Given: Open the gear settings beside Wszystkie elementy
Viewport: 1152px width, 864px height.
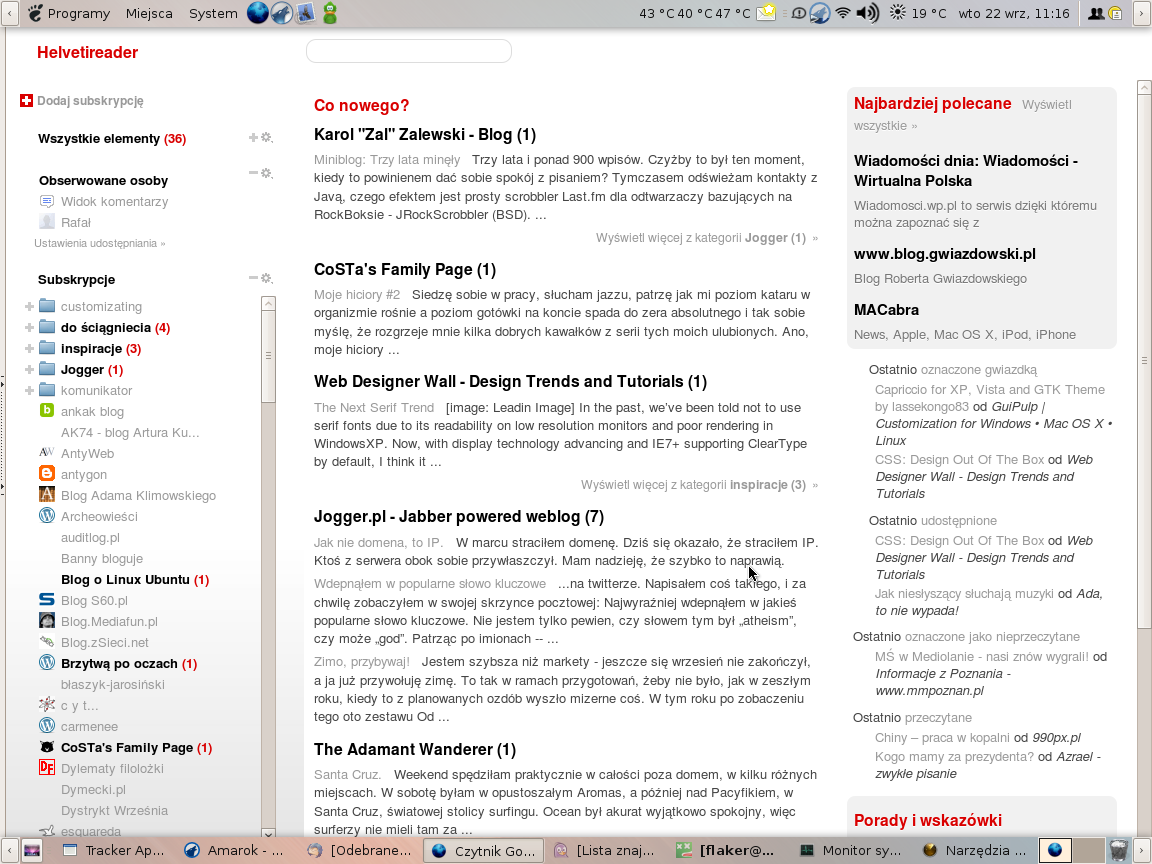Looking at the screenshot, I should point(267,138).
